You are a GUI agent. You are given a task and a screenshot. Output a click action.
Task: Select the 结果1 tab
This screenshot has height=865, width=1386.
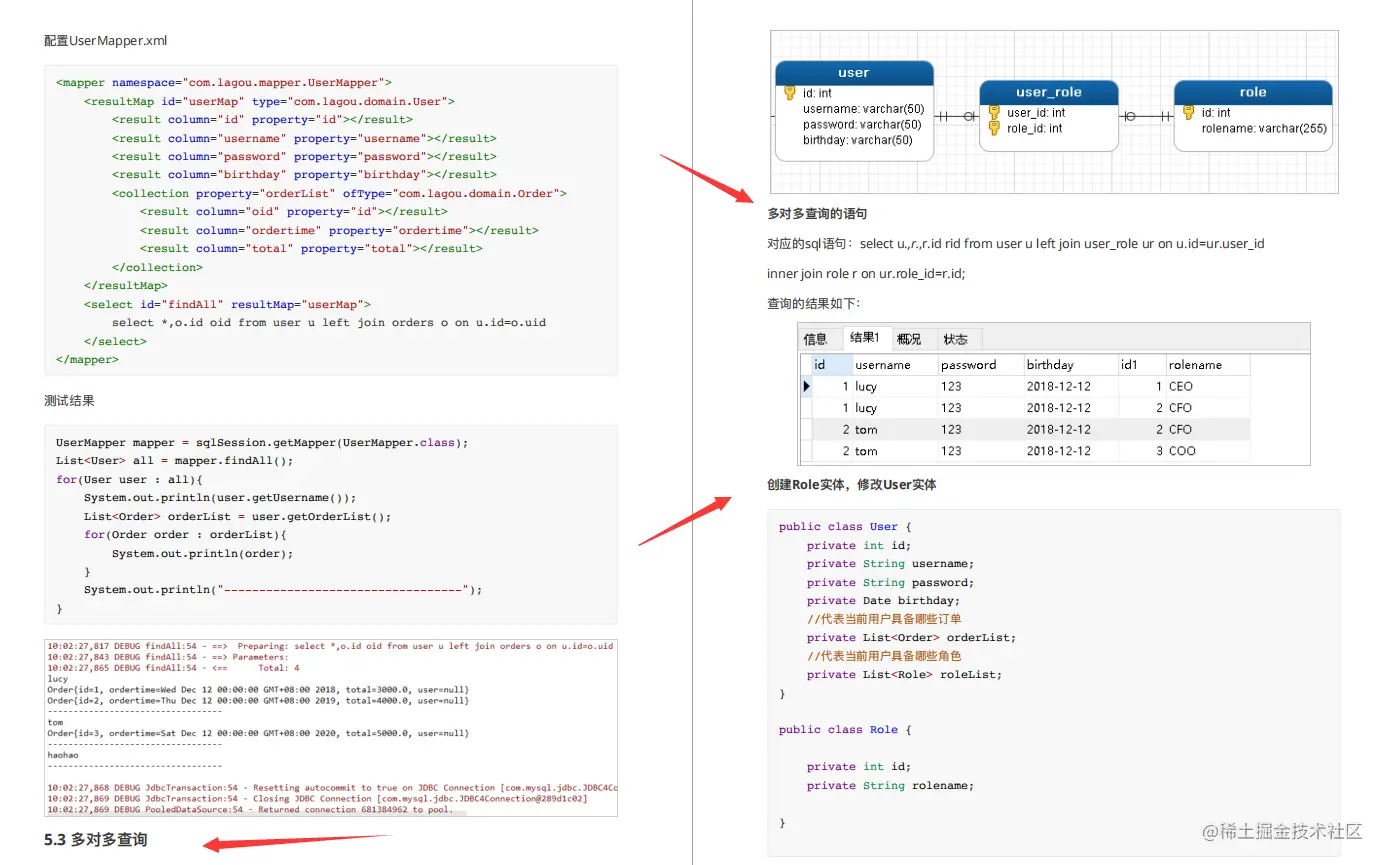click(x=865, y=338)
